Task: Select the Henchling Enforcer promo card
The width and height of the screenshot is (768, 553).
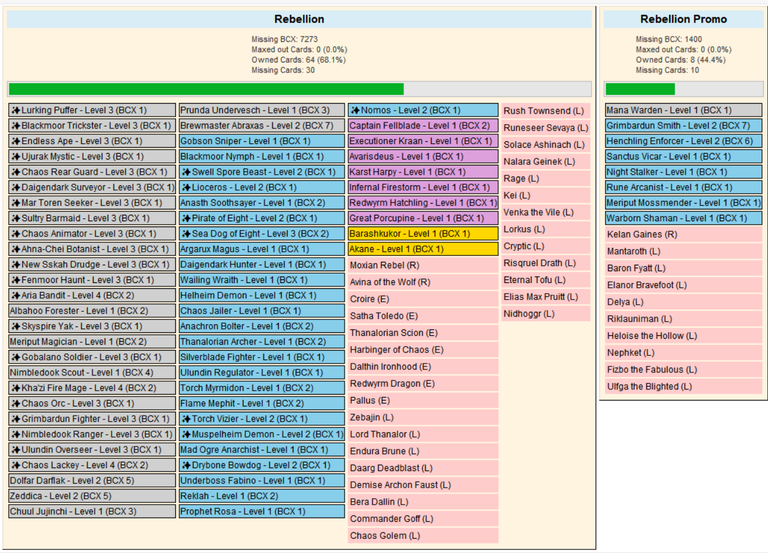Action: click(x=683, y=141)
